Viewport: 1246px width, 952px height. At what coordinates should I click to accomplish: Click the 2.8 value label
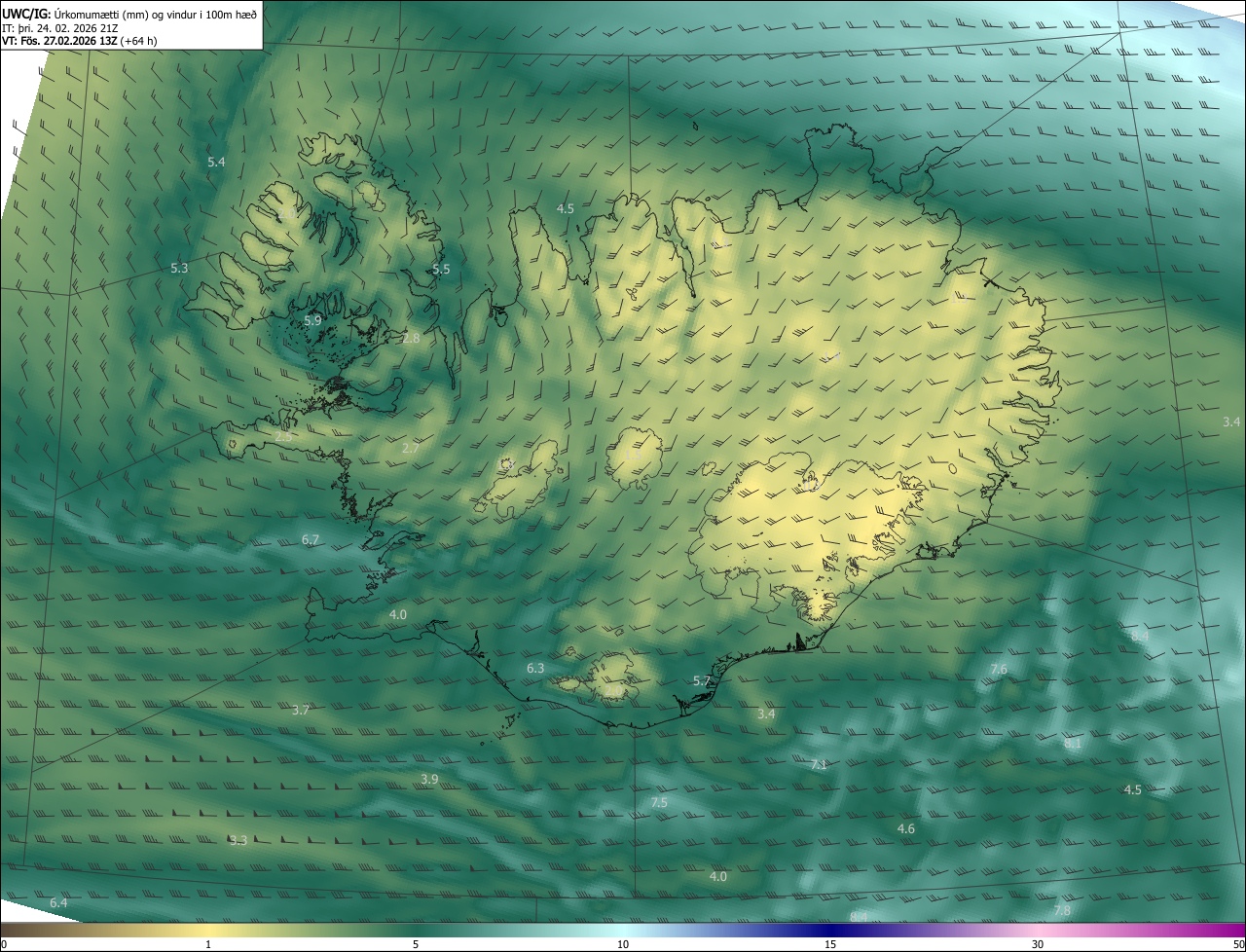click(x=411, y=338)
